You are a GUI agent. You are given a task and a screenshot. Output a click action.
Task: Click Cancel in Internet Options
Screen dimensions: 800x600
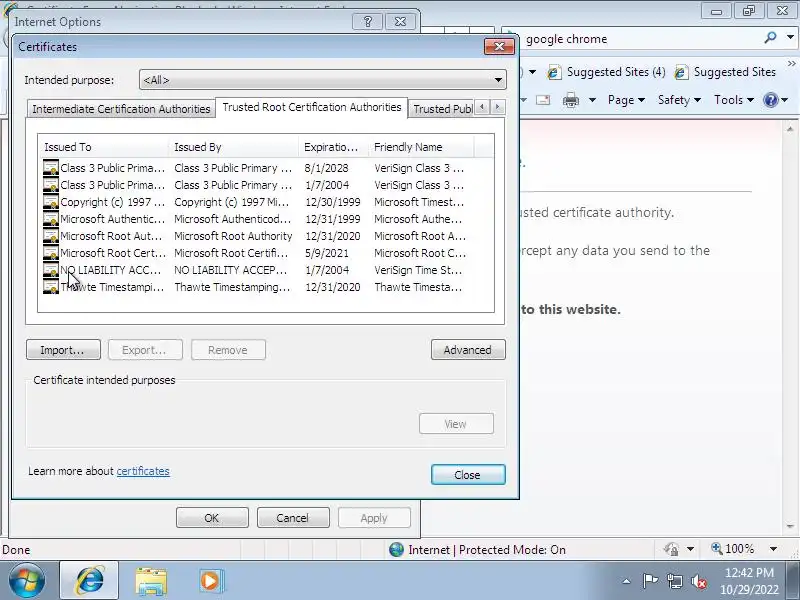coord(293,518)
